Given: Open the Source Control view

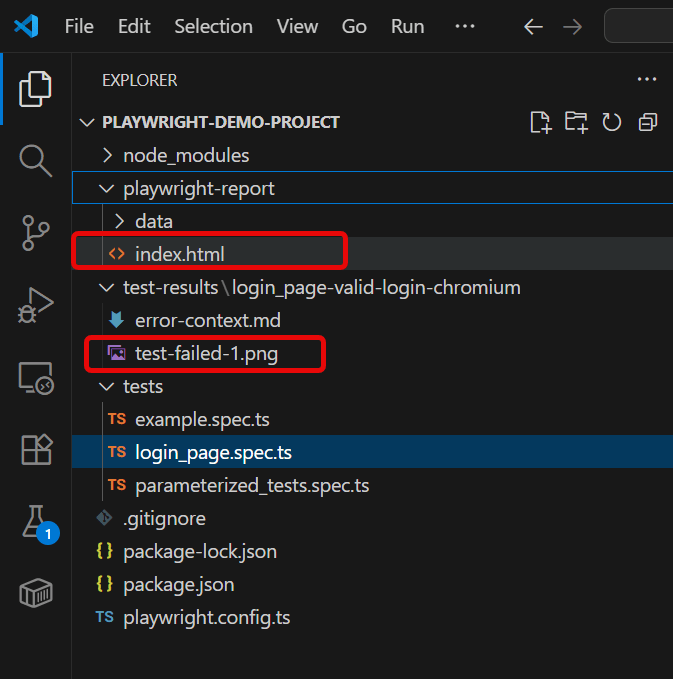Looking at the screenshot, I should click(x=35, y=231).
